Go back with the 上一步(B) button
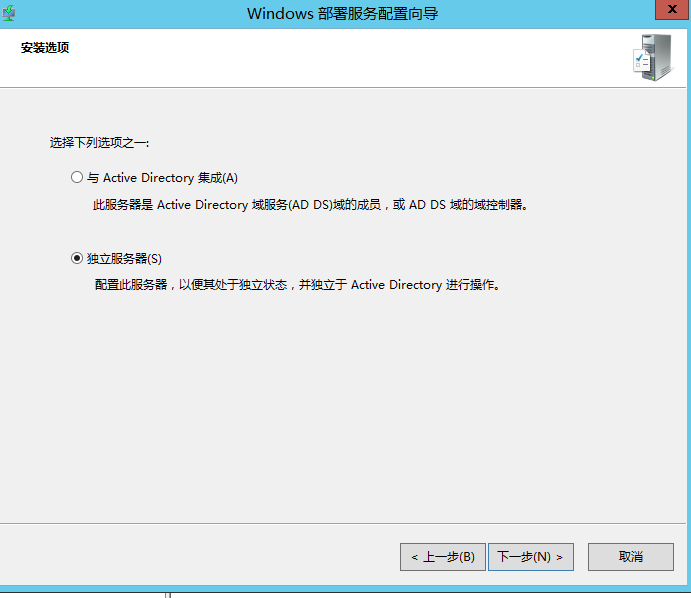 pyautogui.click(x=442, y=557)
